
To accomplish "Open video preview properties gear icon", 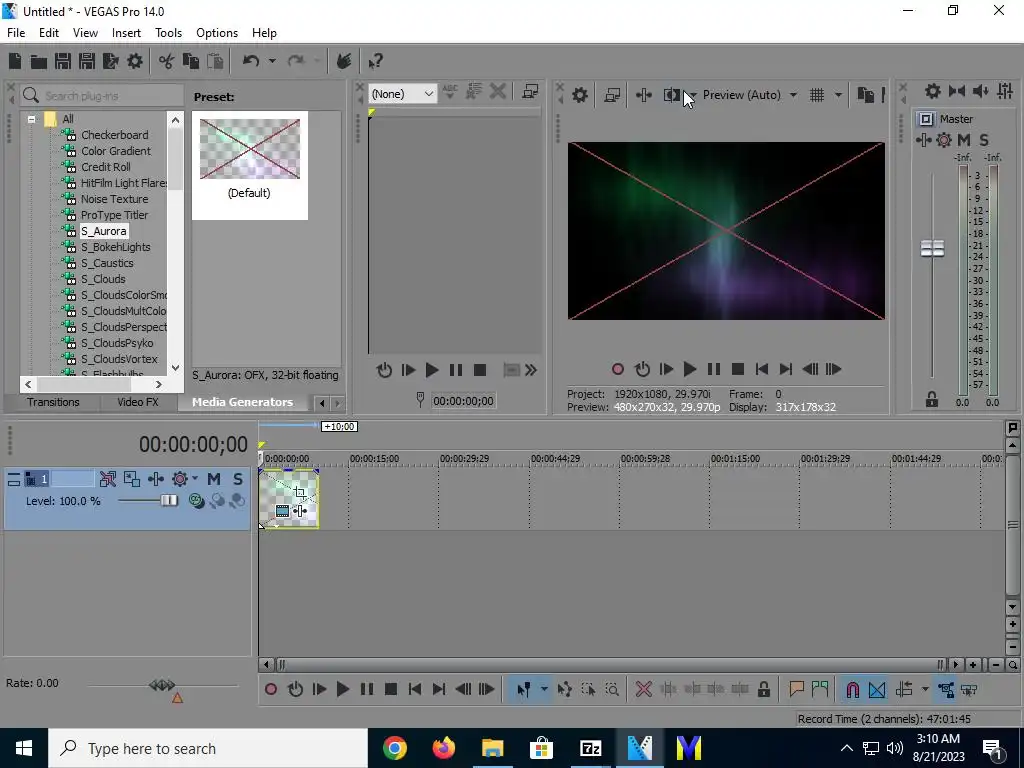I will 579,95.
